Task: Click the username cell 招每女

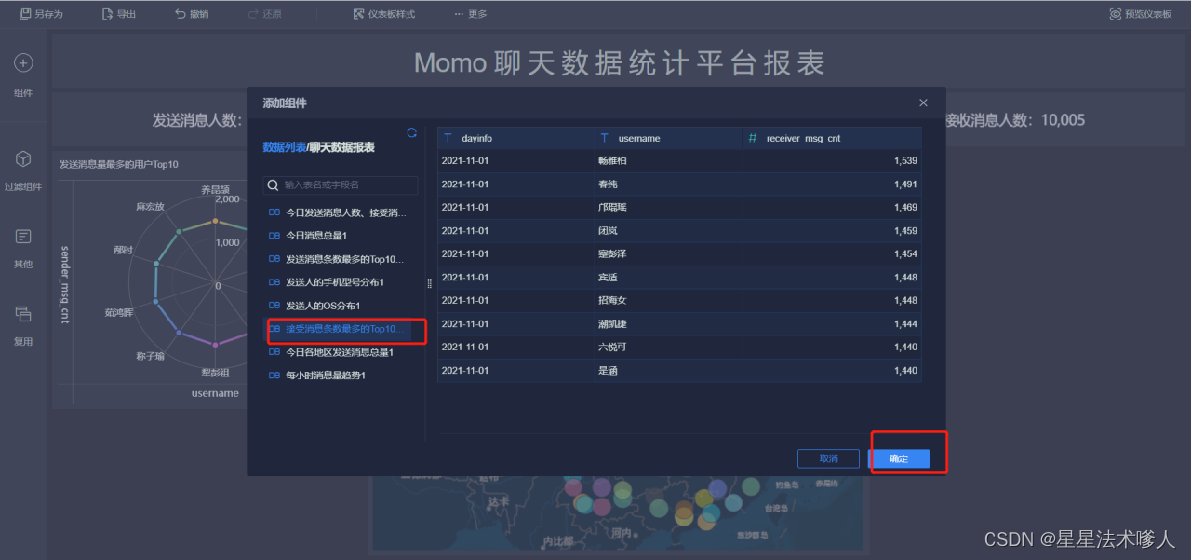Action: [x=668, y=300]
